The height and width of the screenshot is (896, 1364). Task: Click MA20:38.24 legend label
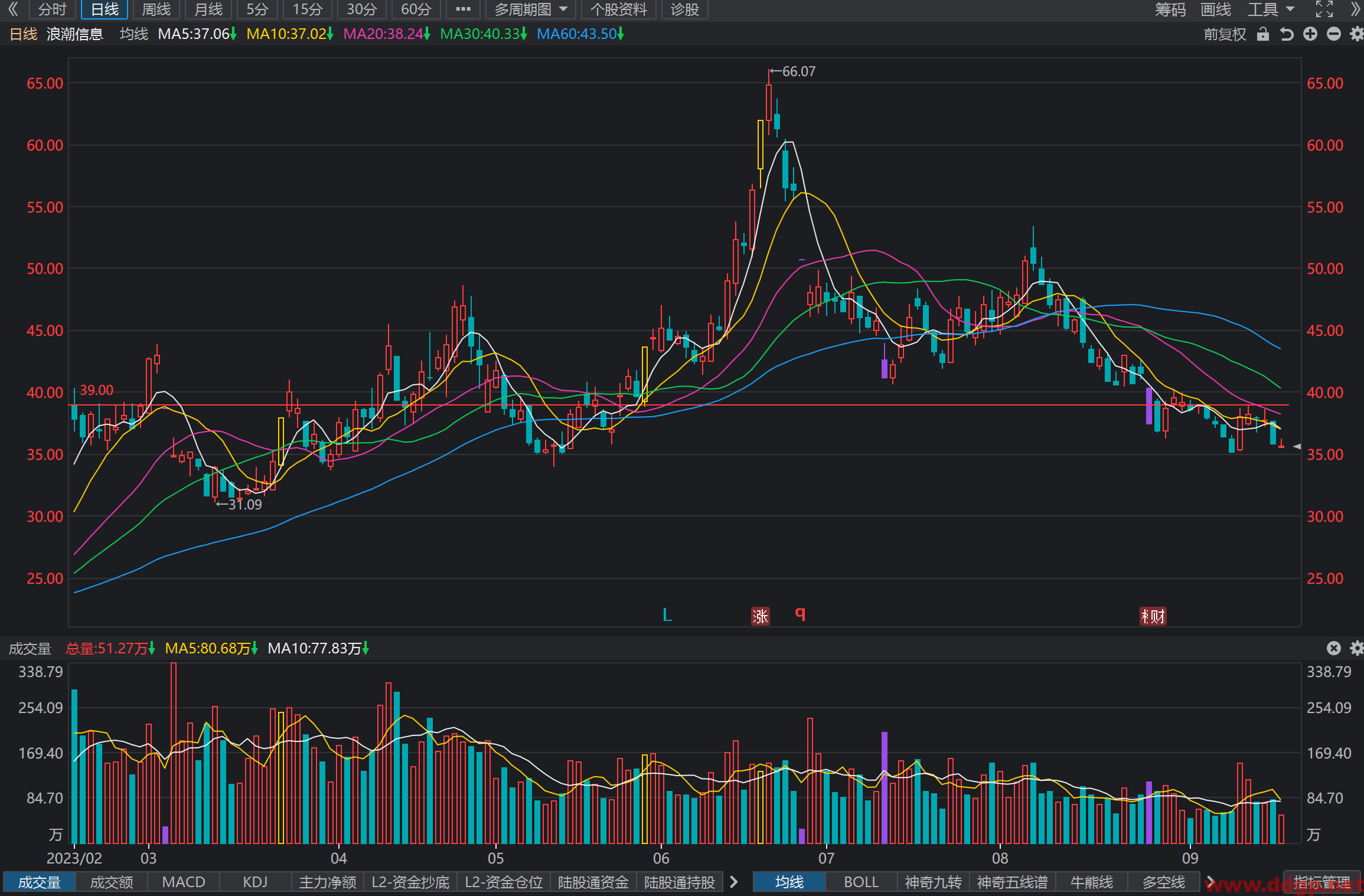[x=387, y=34]
